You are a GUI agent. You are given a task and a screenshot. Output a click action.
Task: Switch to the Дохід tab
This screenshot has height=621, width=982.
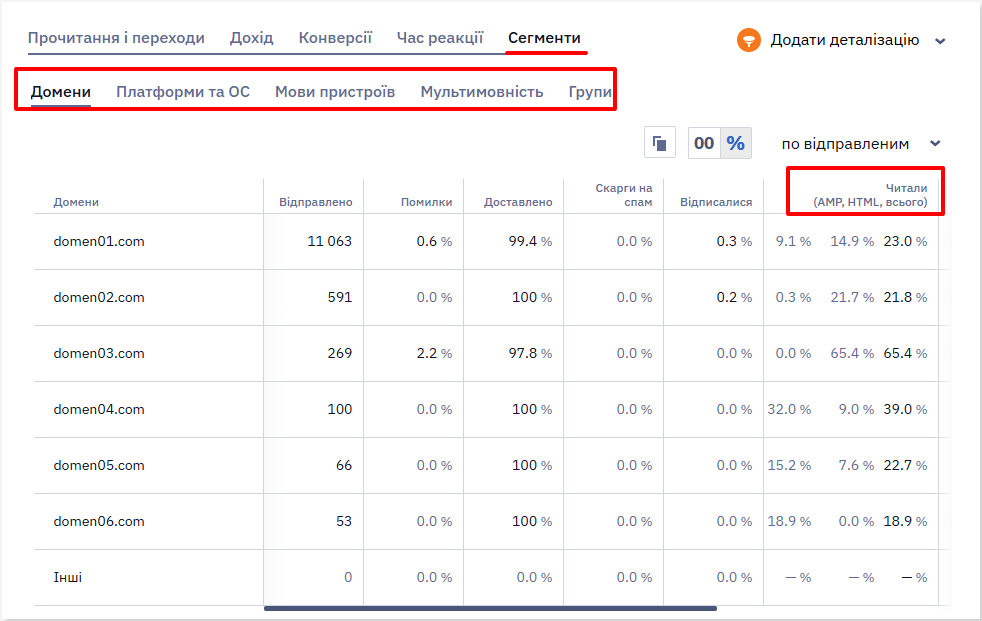pyautogui.click(x=252, y=38)
